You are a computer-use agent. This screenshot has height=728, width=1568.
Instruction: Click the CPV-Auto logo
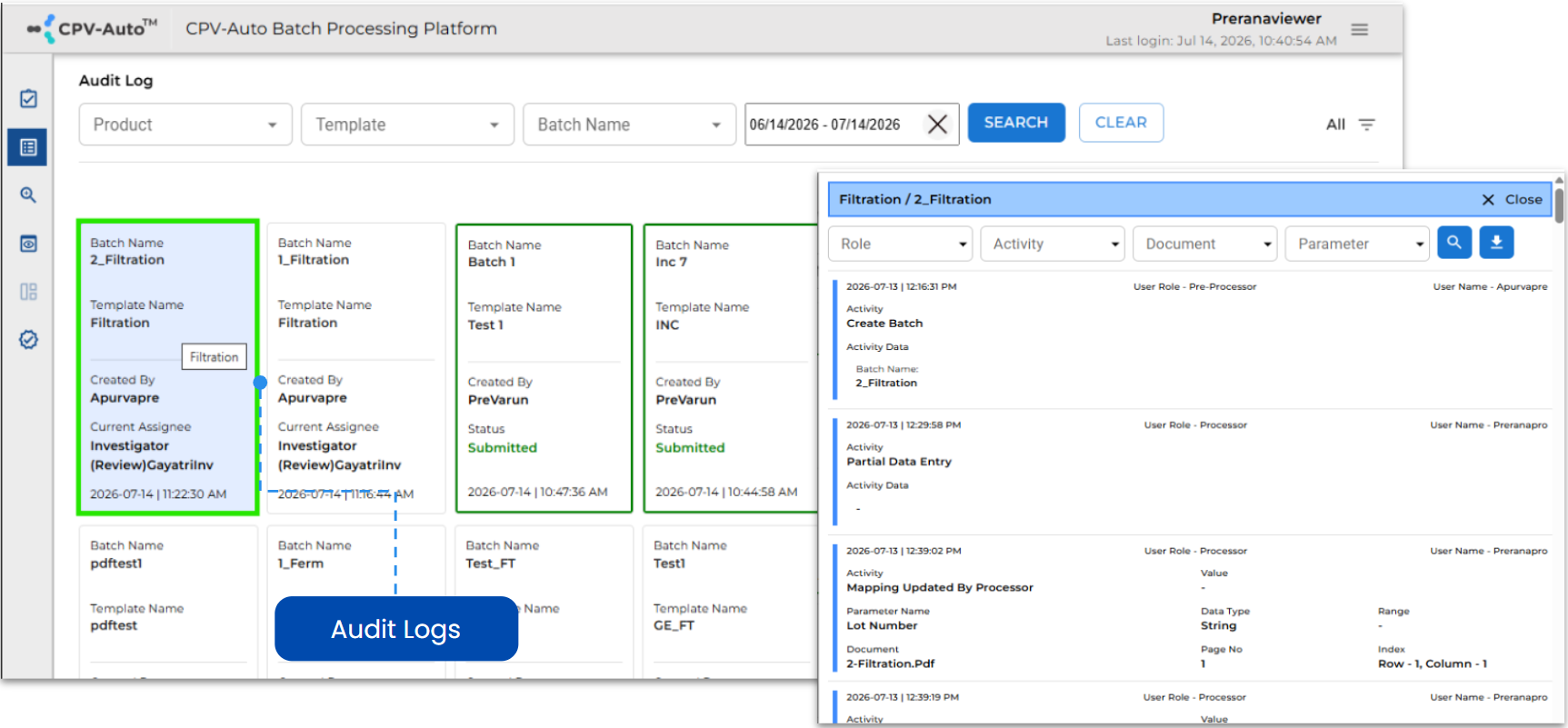92,28
